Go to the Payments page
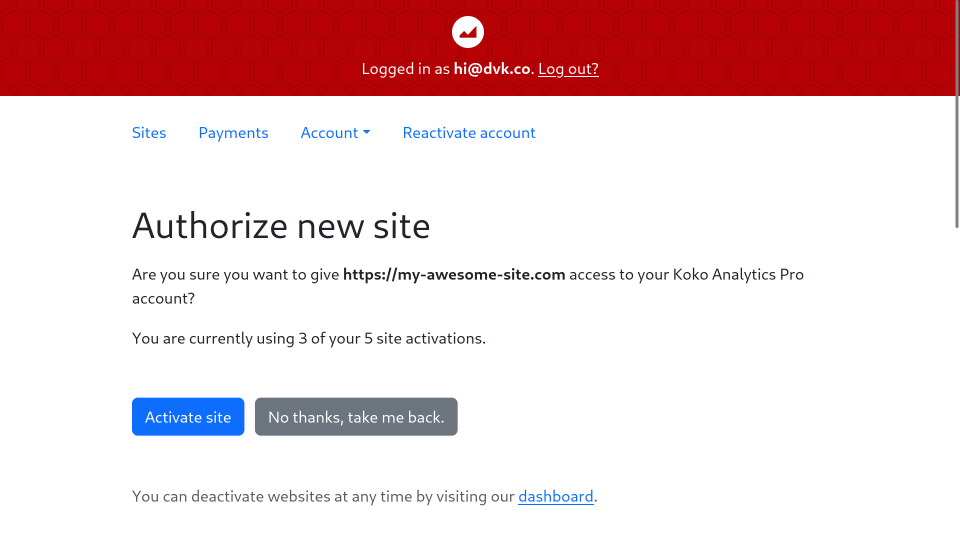The height and width of the screenshot is (540, 960). click(x=233, y=133)
